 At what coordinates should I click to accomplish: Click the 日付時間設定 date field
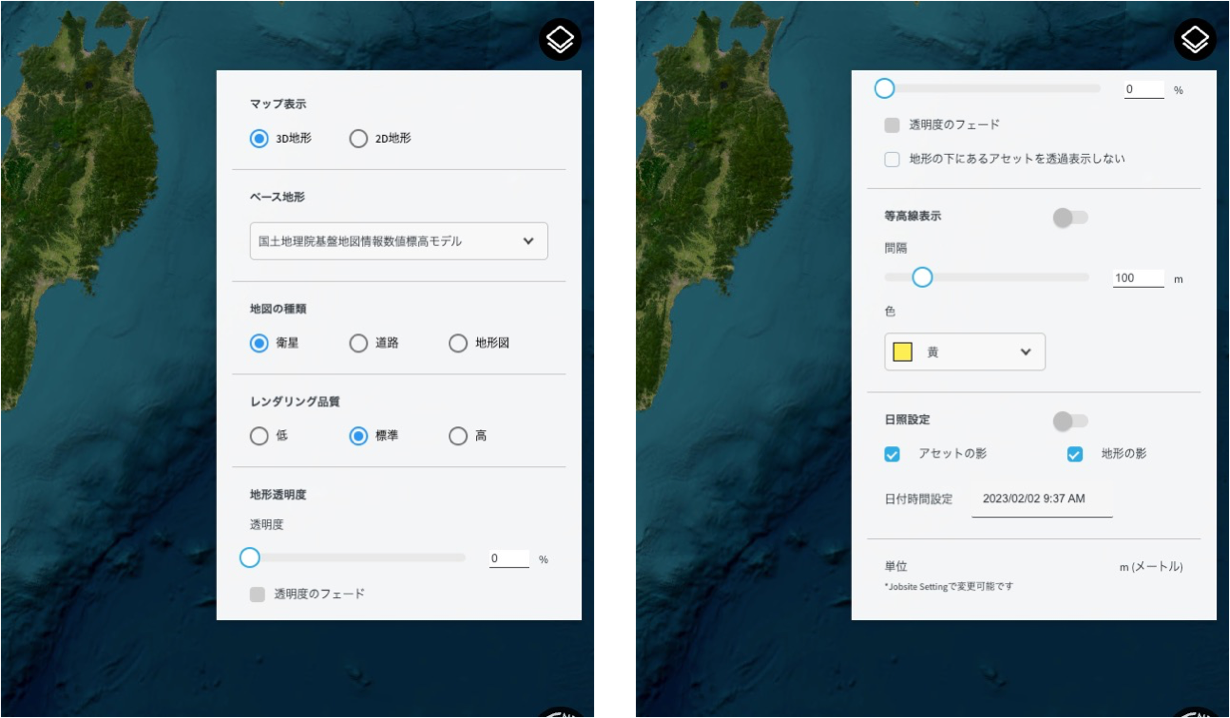[1041, 499]
